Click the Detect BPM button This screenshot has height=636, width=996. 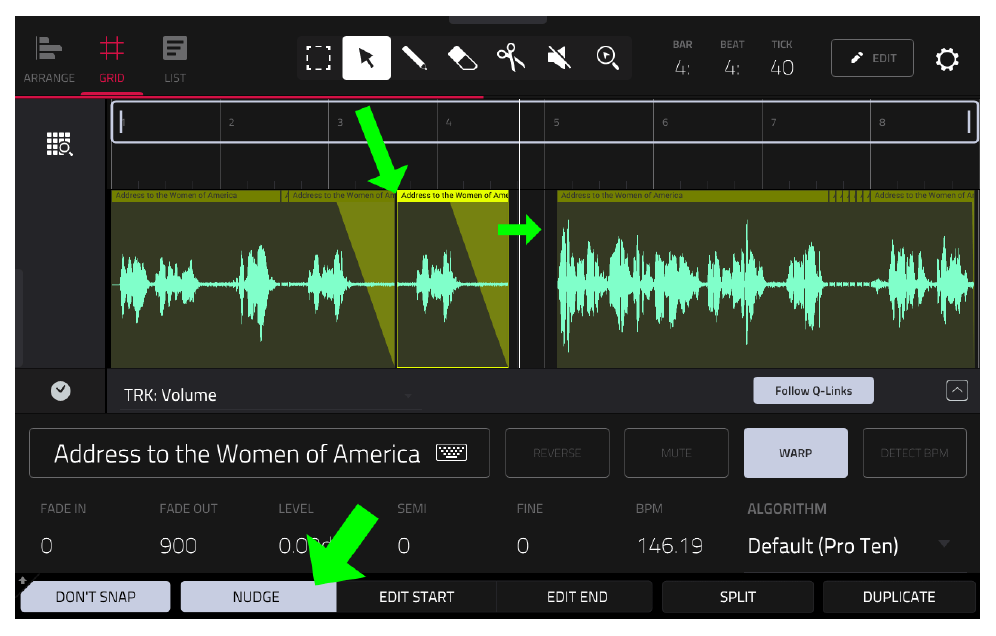point(914,453)
